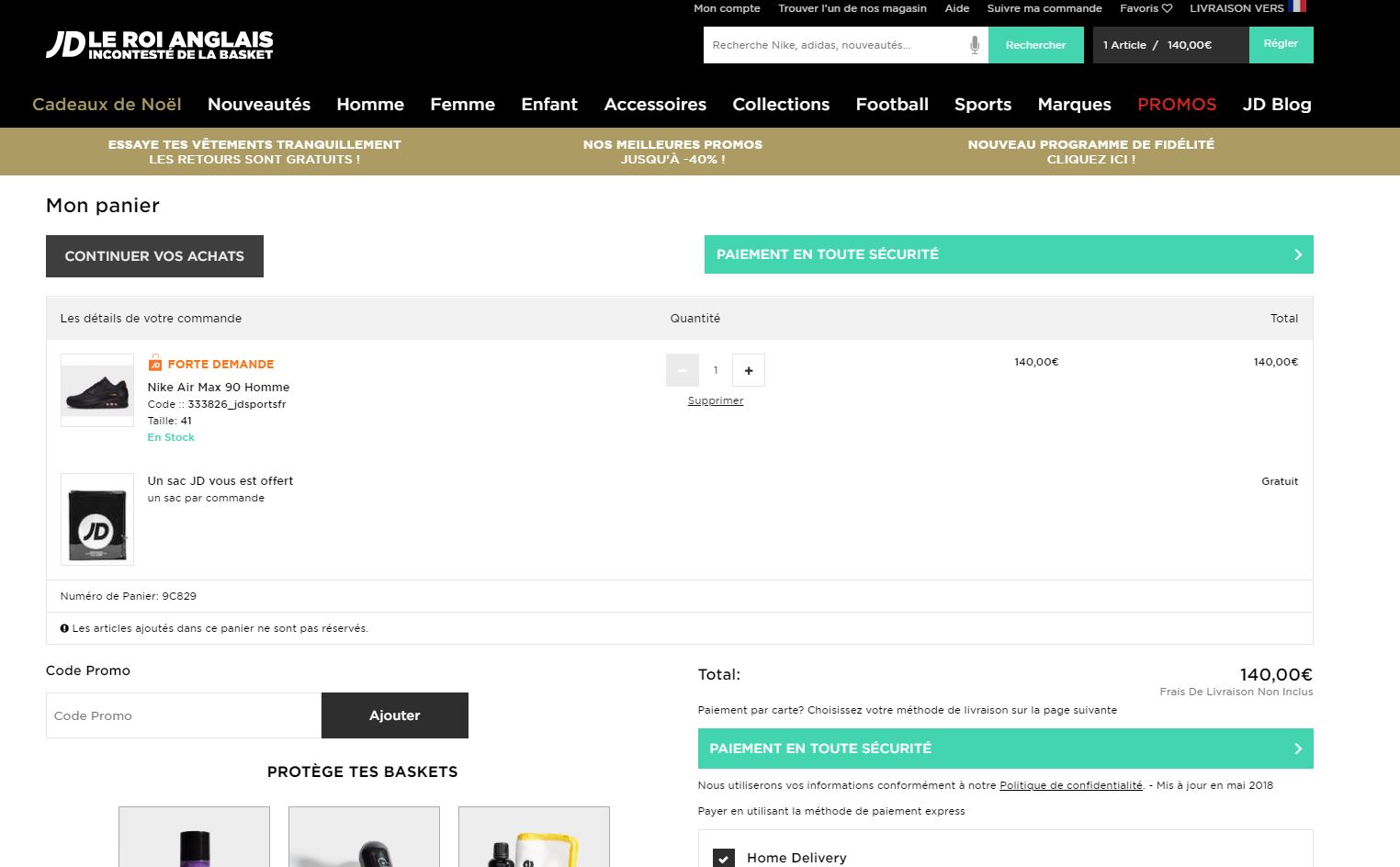Image resolution: width=1400 pixels, height=867 pixels.
Task: Click second Protège tes baskets product thumbnail
Action: pyautogui.click(x=365, y=837)
